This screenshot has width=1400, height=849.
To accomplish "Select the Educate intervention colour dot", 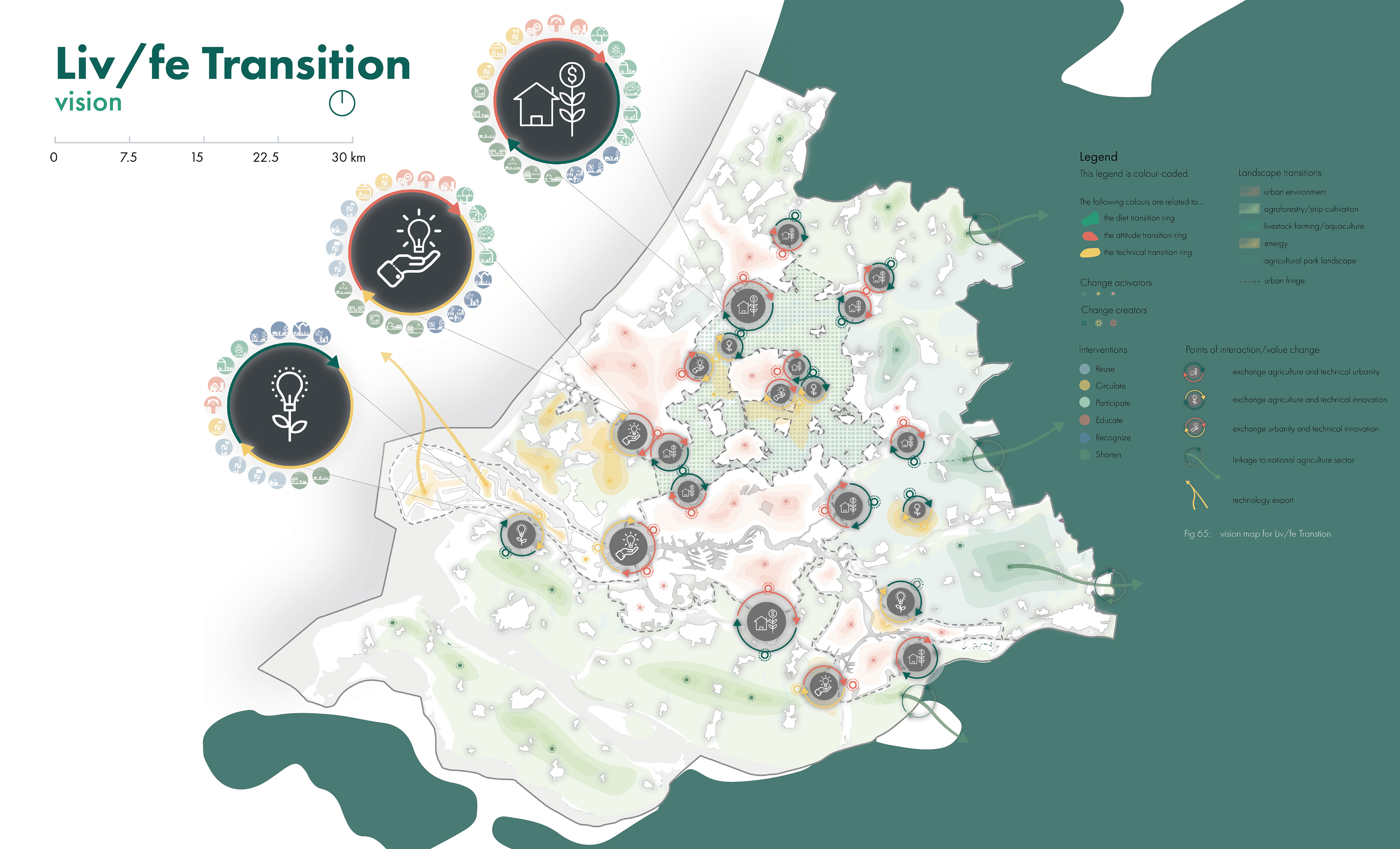I will [1084, 420].
